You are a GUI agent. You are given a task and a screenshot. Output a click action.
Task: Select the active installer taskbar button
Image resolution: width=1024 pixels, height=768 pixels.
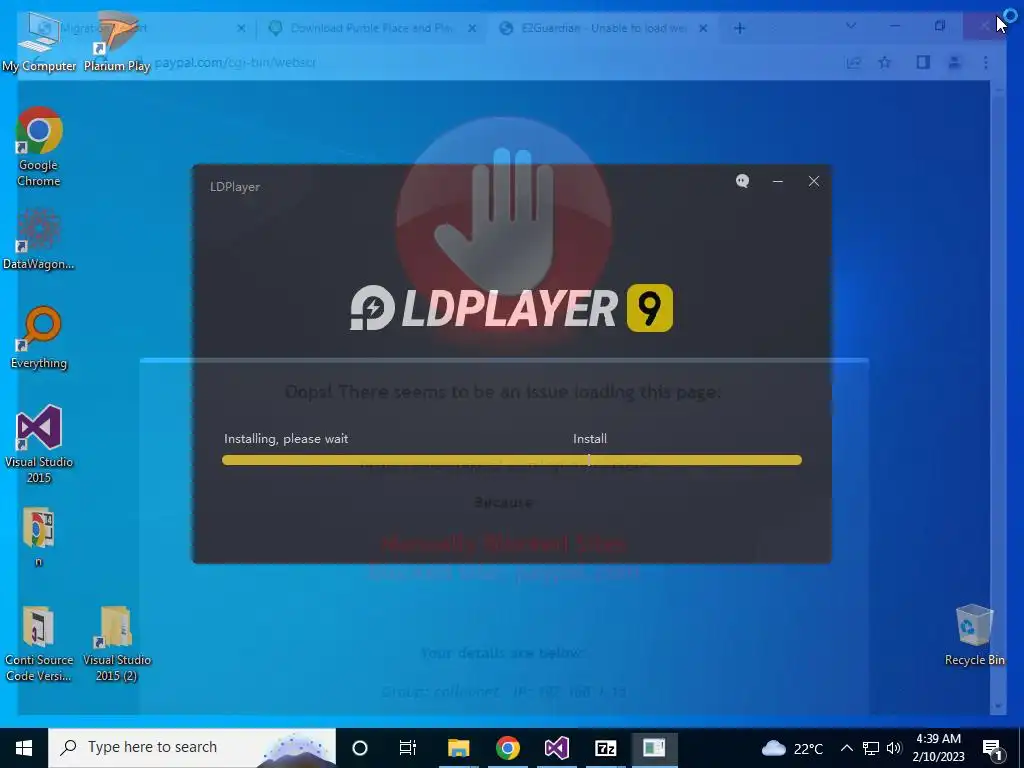coord(654,748)
